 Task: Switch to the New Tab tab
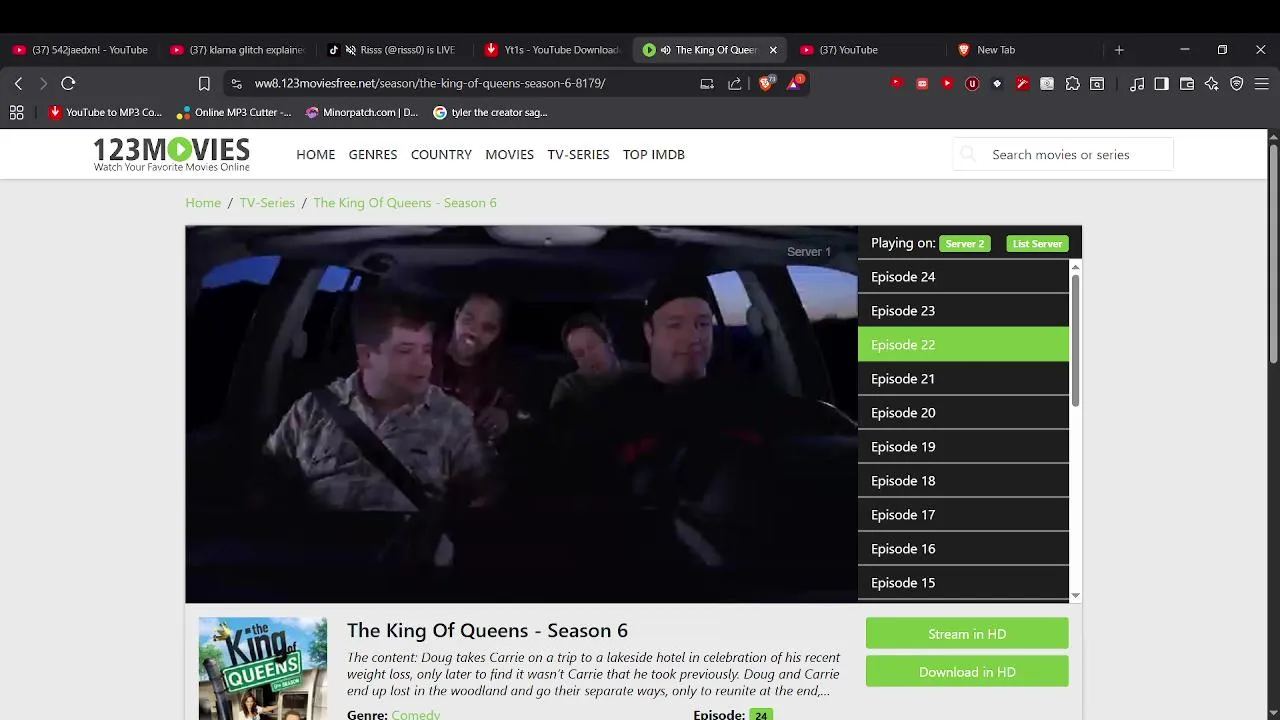[1023, 50]
